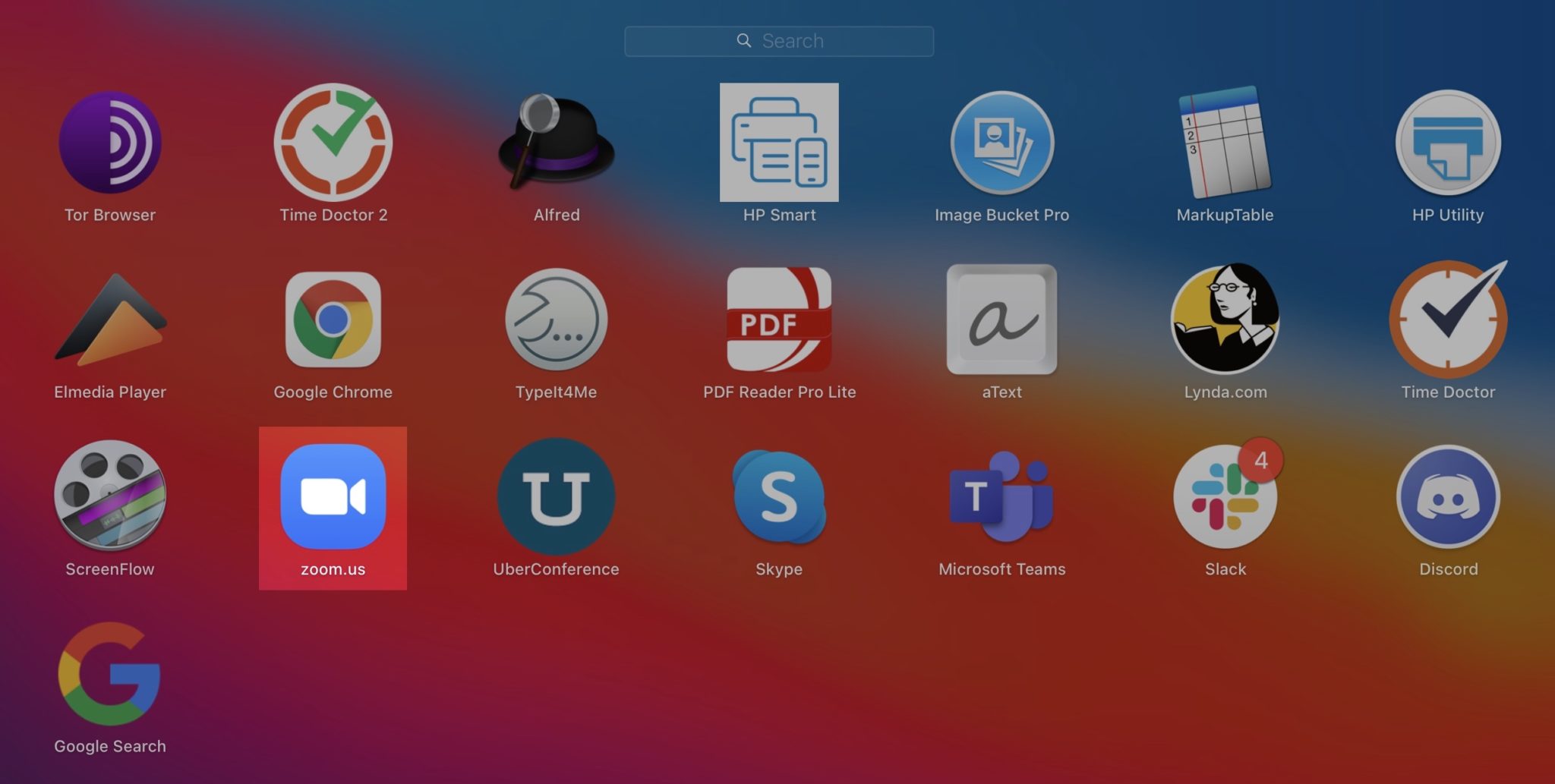Launch the Skype icon
1555x784 pixels.
(779, 496)
